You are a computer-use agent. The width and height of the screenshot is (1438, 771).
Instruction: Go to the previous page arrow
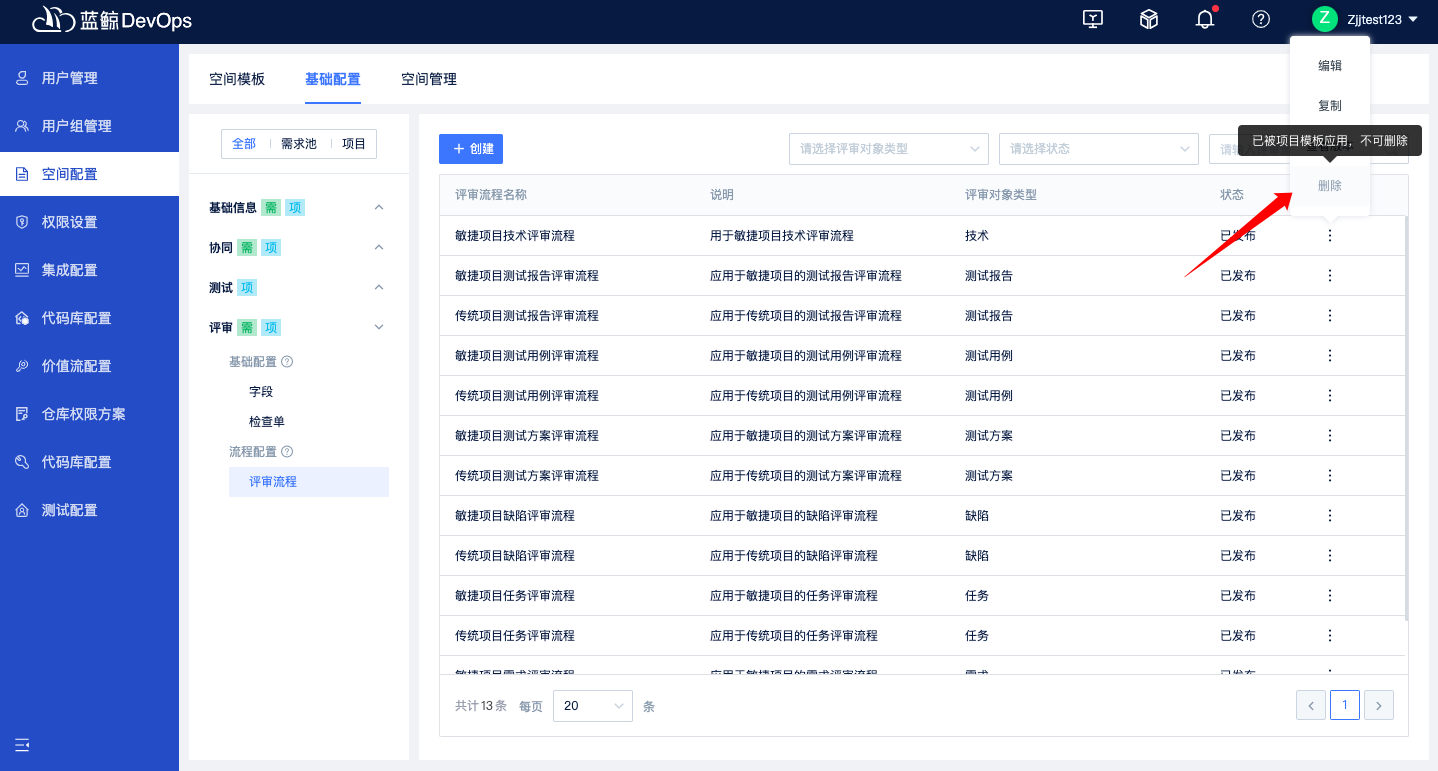pyautogui.click(x=1311, y=706)
